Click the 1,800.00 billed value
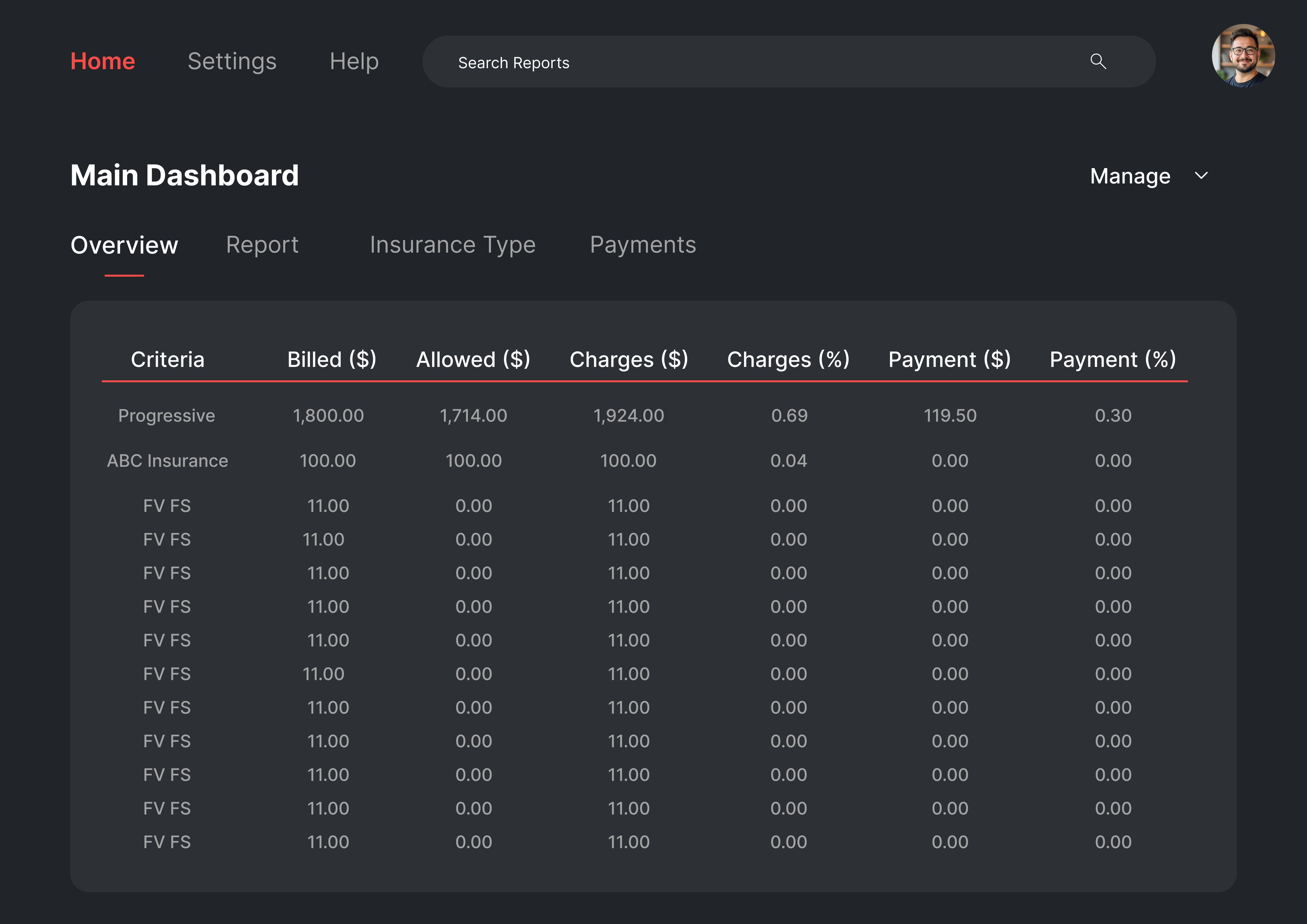 pos(328,416)
